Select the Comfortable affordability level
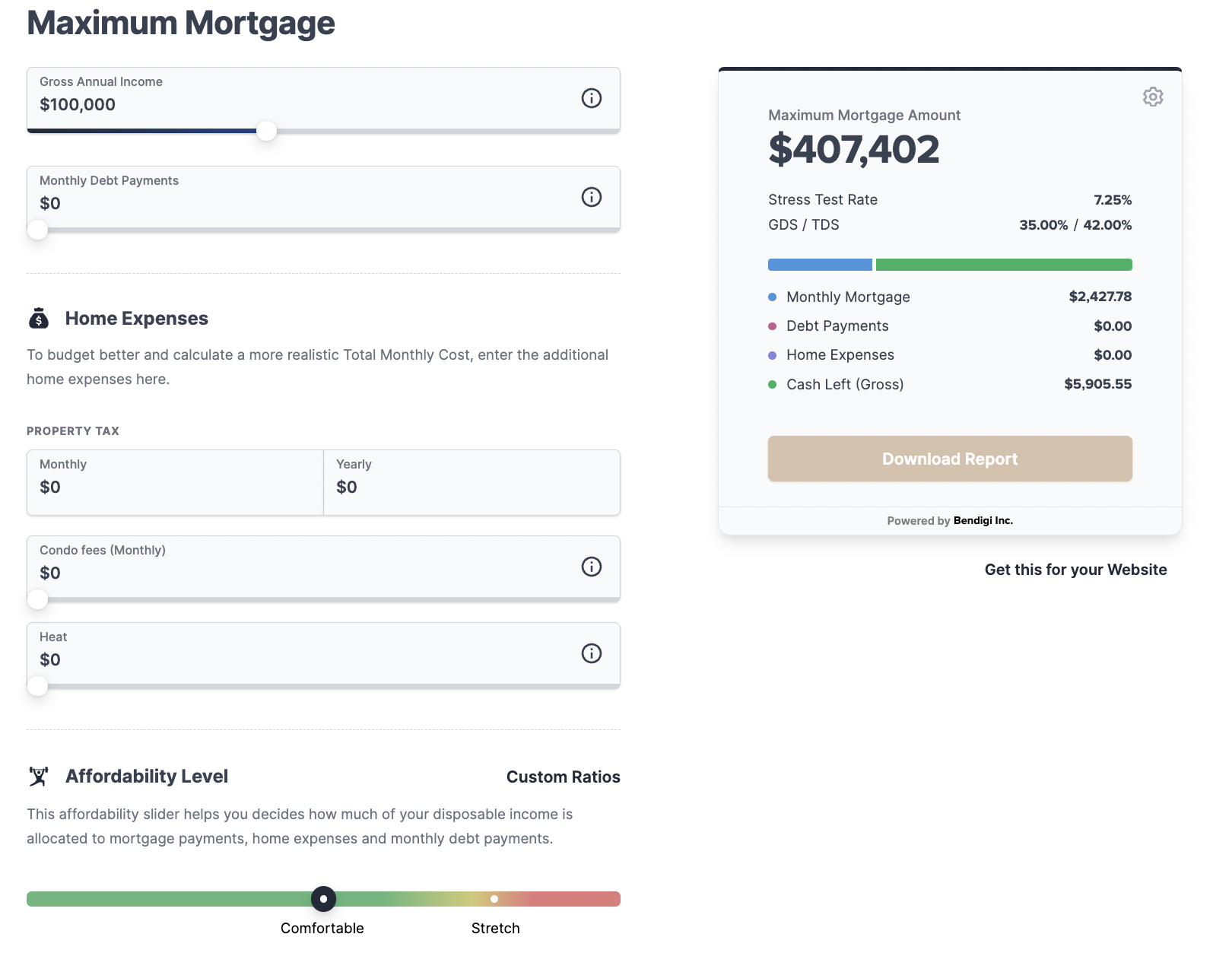Screen dimensions: 1232x972 click(x=322, y=899)
